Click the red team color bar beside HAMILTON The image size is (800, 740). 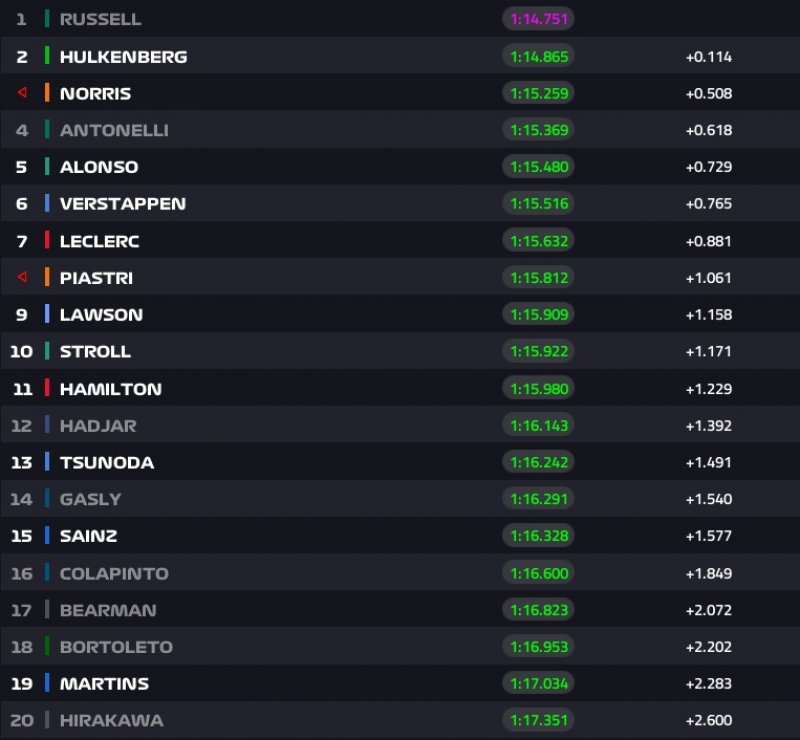[47, 388]
